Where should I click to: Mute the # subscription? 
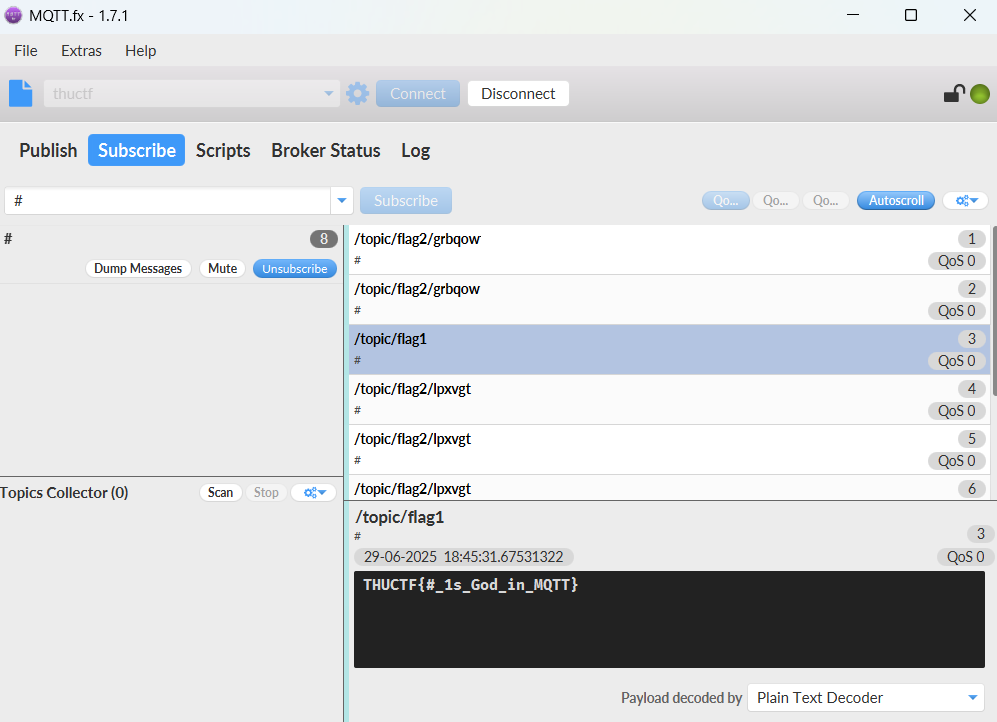(x=222, y=268)
